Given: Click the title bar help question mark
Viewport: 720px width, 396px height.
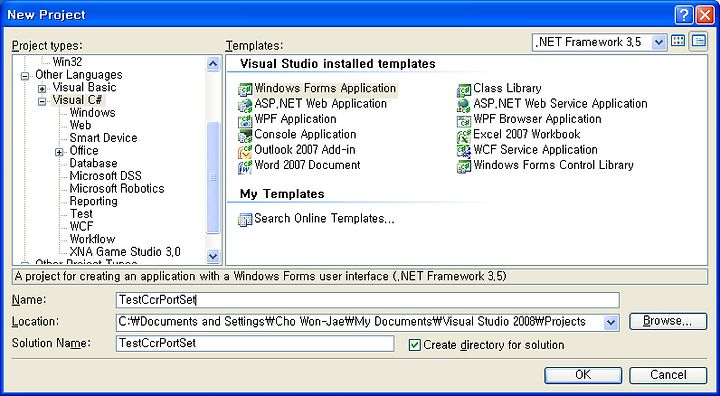Looking at the screenshot, I should 683,15.
